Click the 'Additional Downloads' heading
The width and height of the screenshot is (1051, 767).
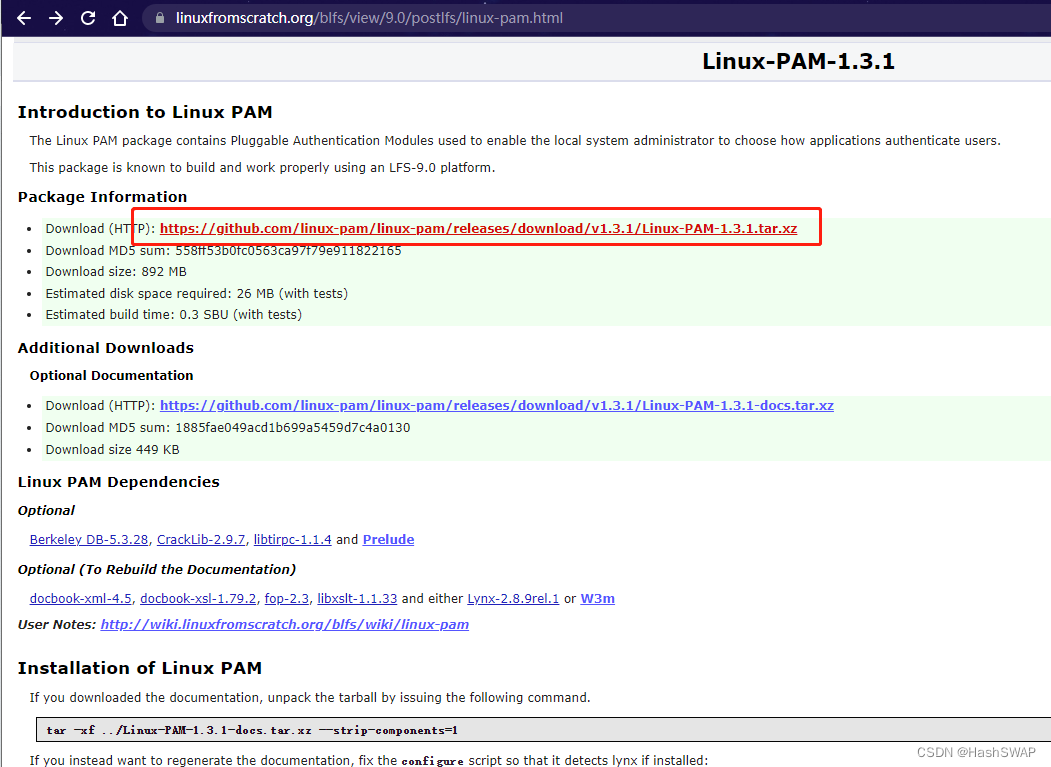106,348
